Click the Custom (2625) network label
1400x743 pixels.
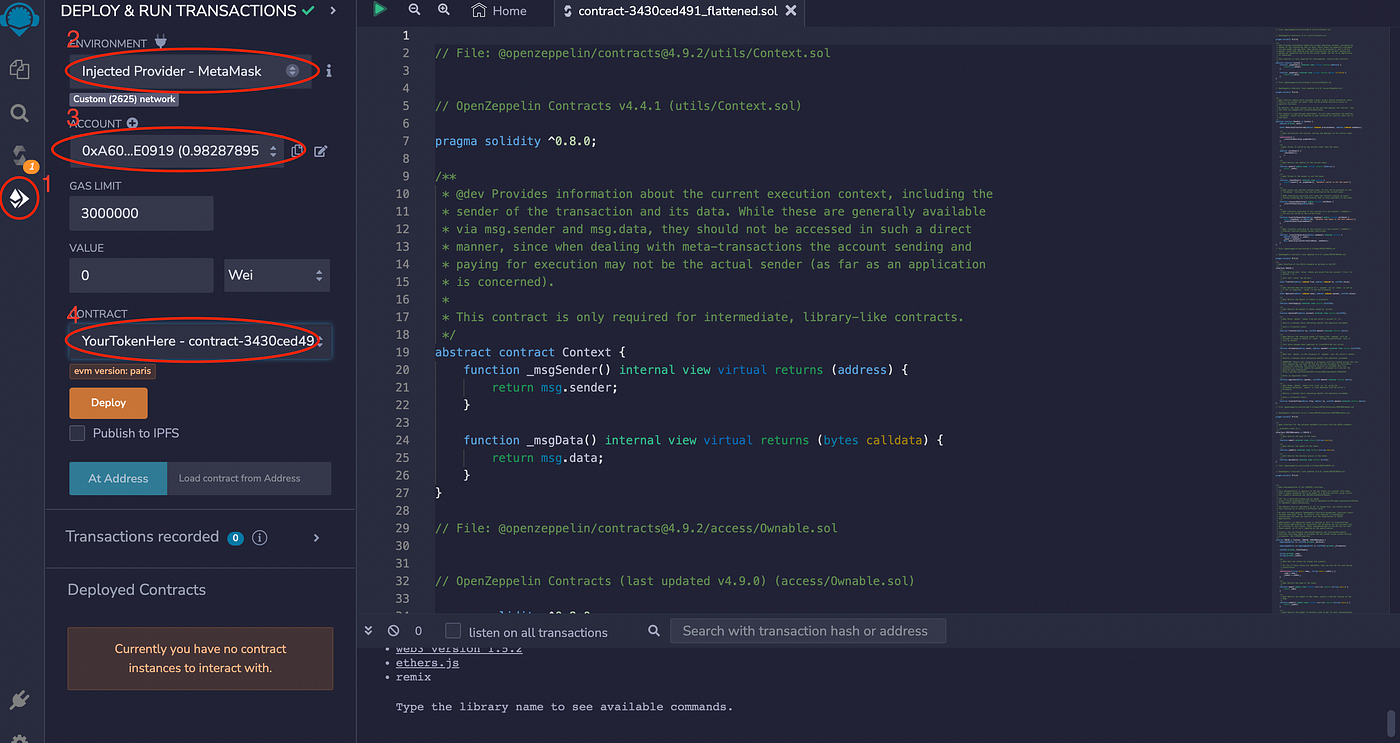click(x=125, y=99)
